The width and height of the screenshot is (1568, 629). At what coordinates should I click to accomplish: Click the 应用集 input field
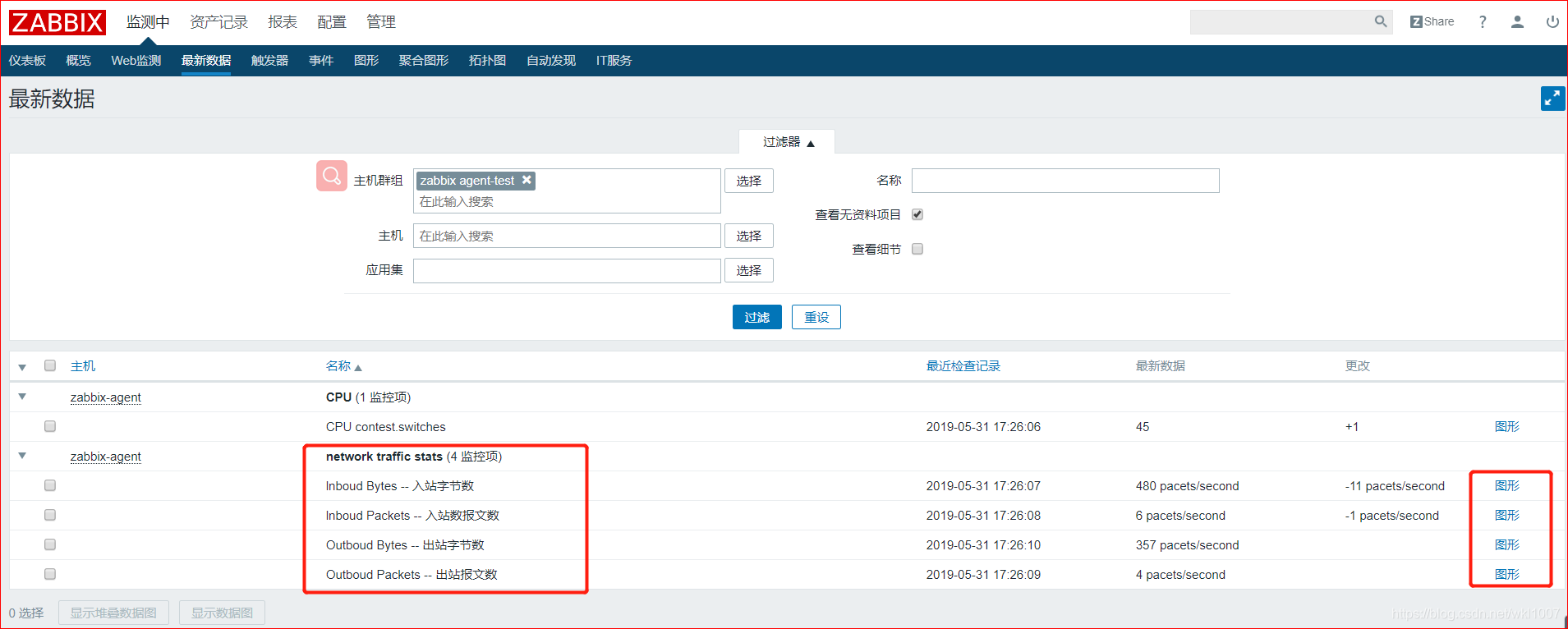point(567,270)
